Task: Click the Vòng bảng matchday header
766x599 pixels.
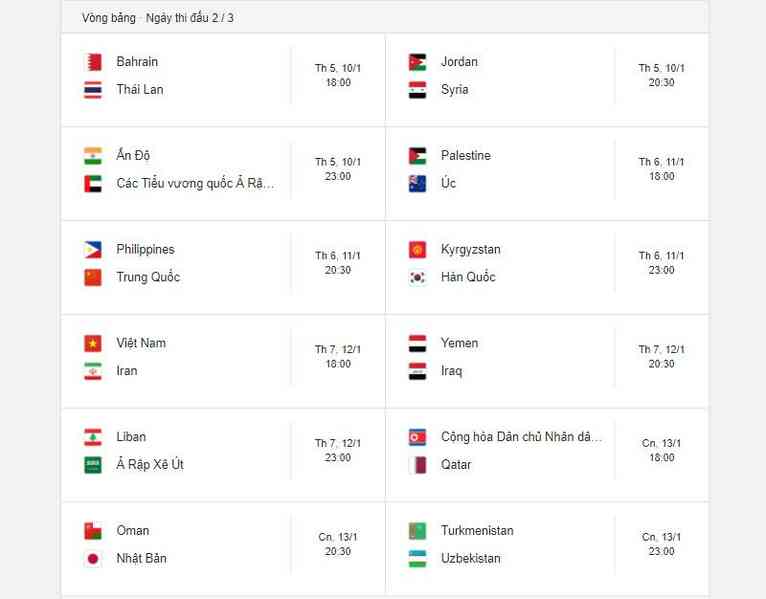Action: 157,18
